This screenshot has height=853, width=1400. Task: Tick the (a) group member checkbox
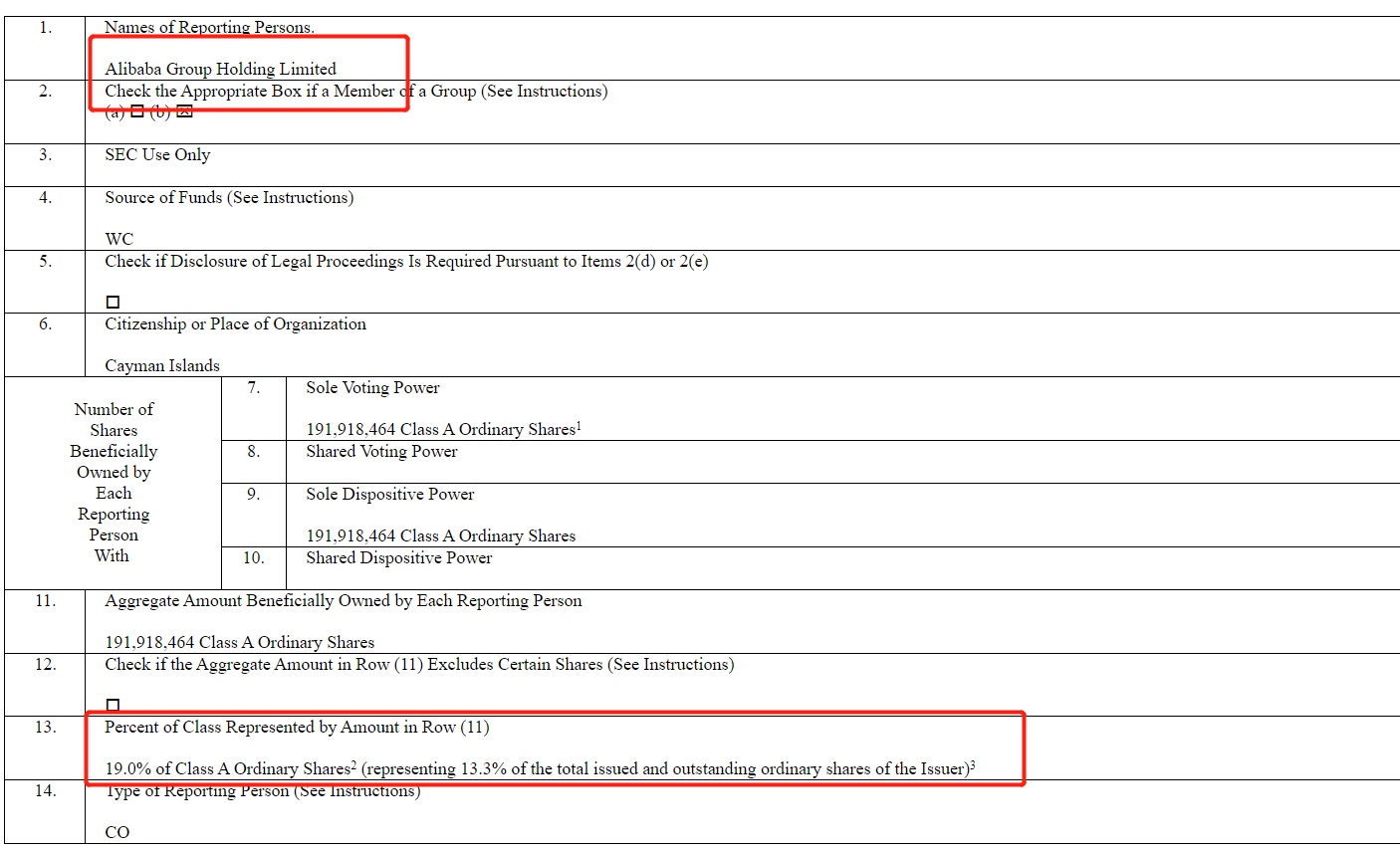coord(137,112)
